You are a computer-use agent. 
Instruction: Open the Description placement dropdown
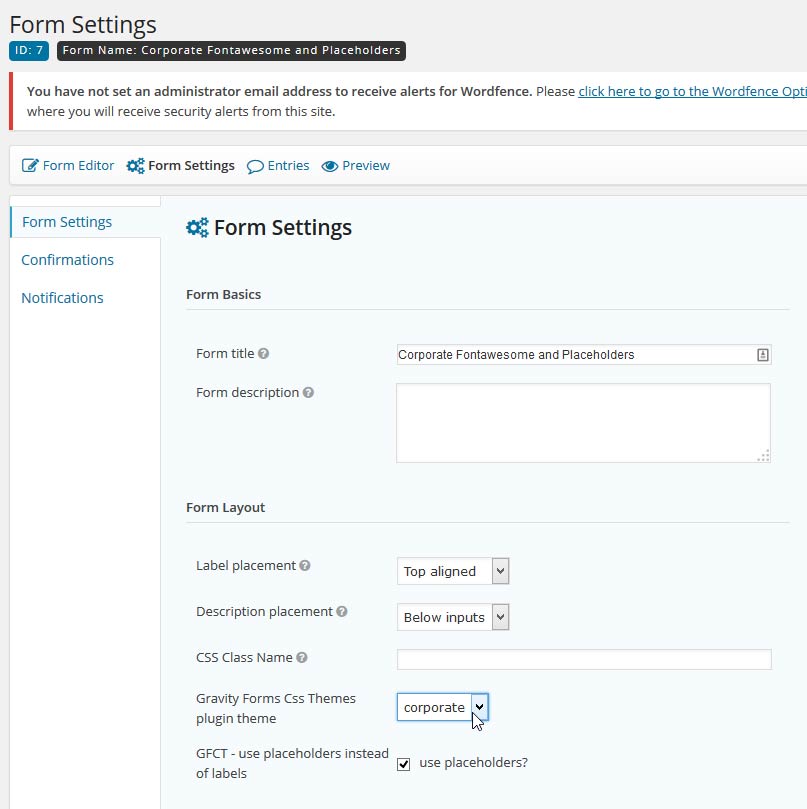click(453, 617)
